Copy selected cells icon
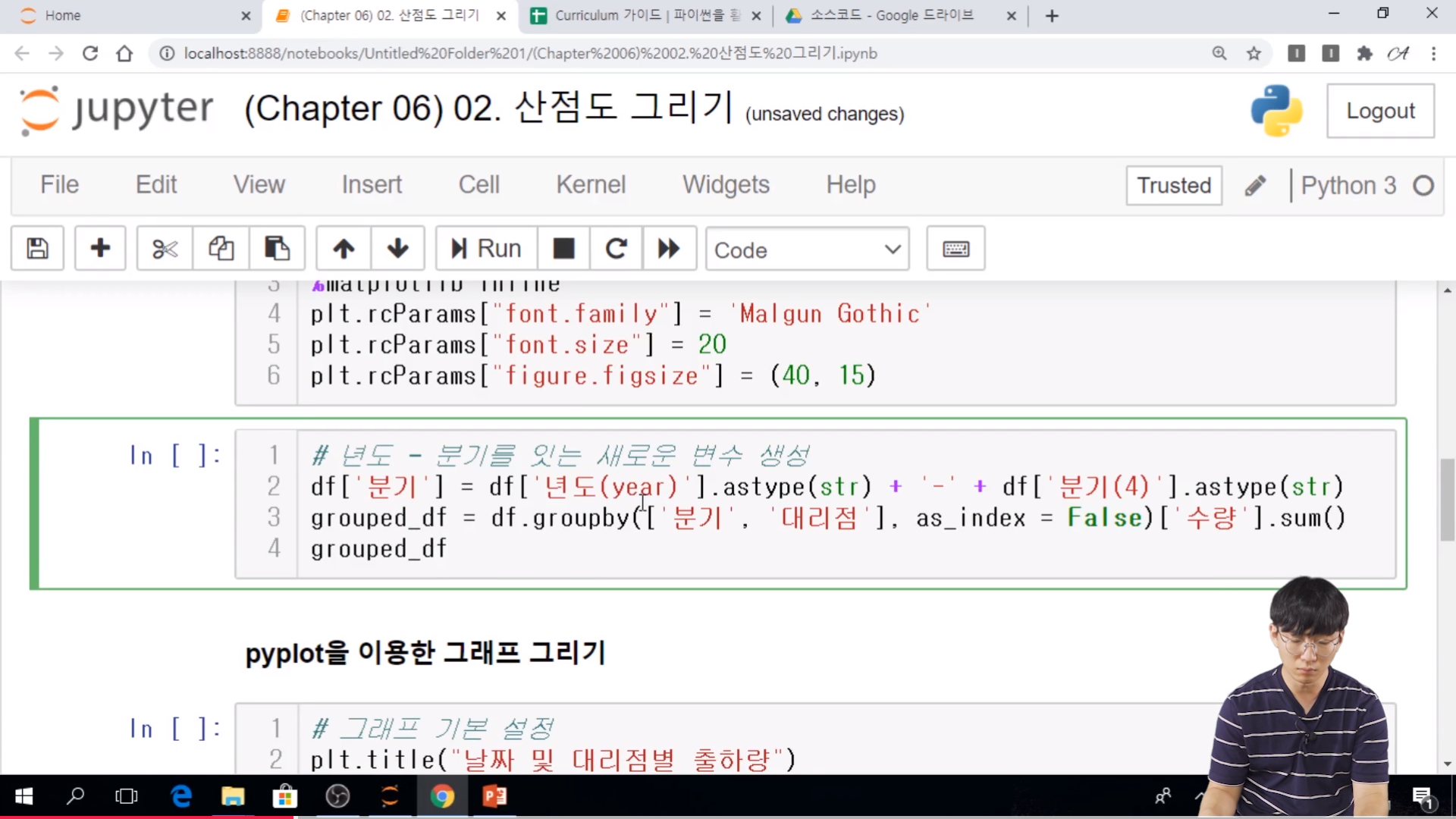 pyautogui.click(x=221, y=249)
